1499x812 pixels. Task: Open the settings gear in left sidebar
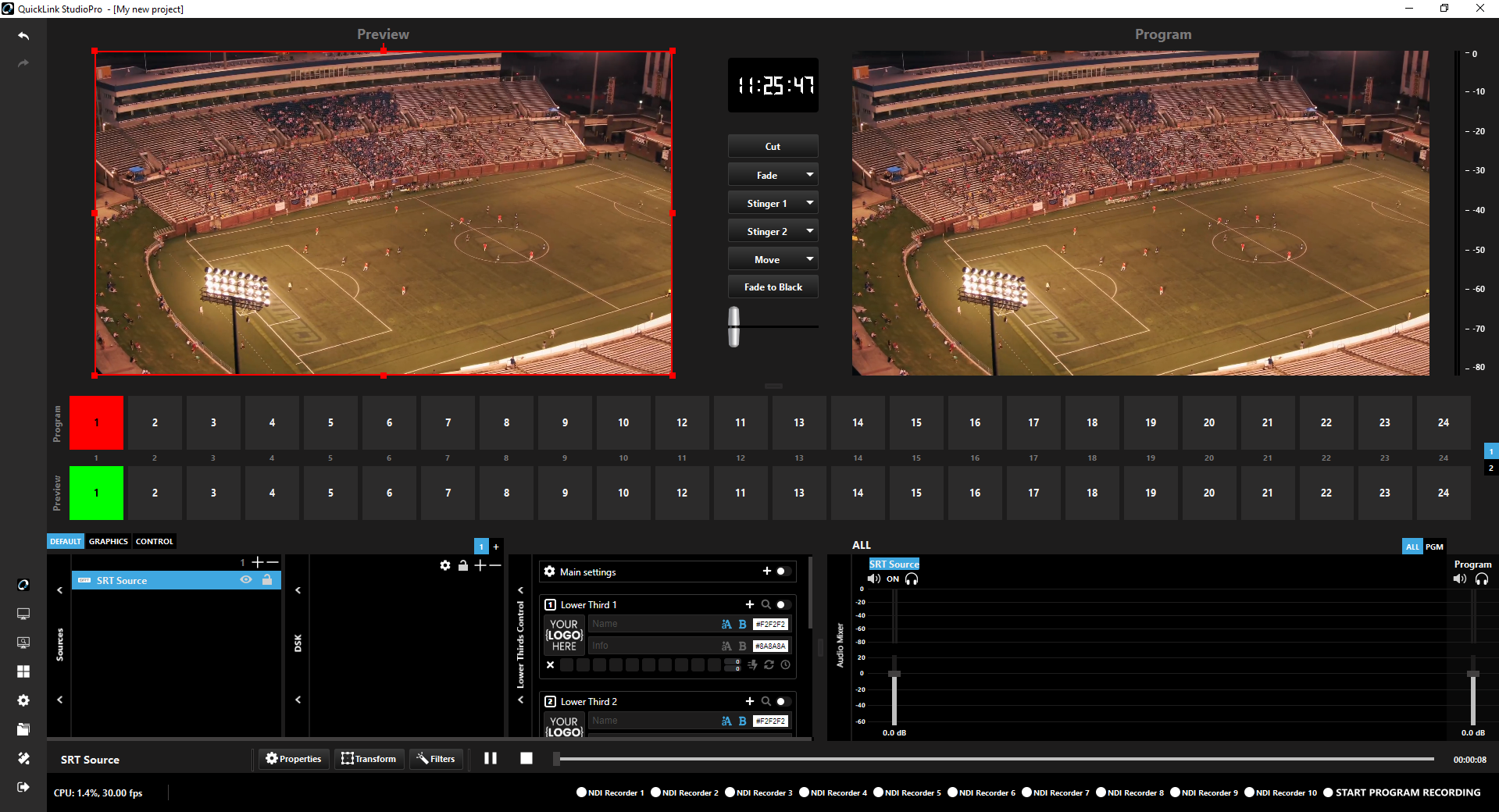[23, 700]
